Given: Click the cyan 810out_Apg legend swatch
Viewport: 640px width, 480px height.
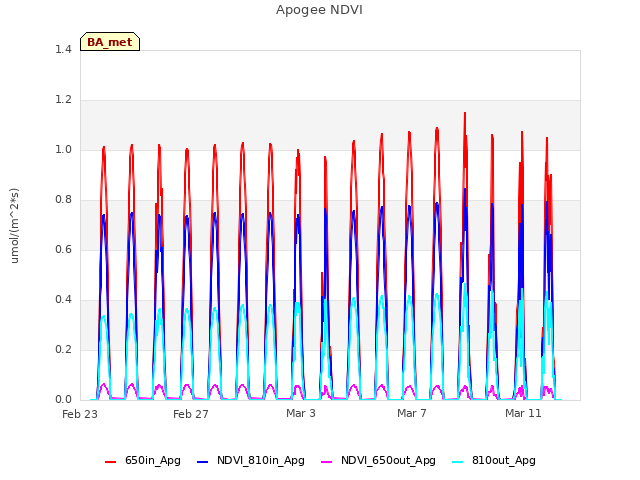Looking at the screenshot, I should (458, 462).
